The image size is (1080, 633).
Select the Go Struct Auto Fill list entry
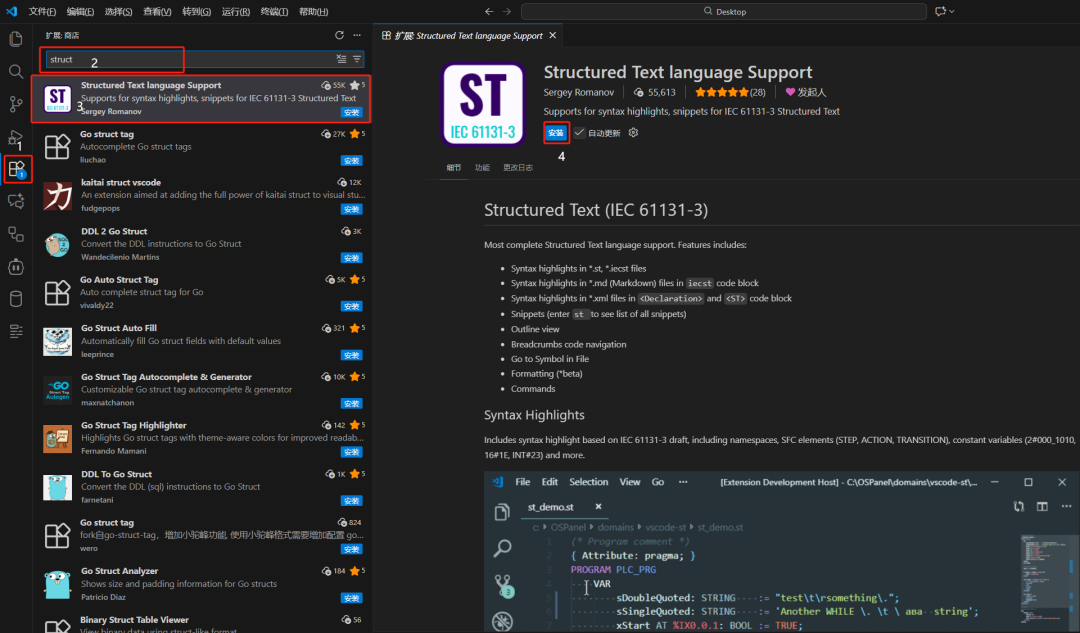click(202, 342)
